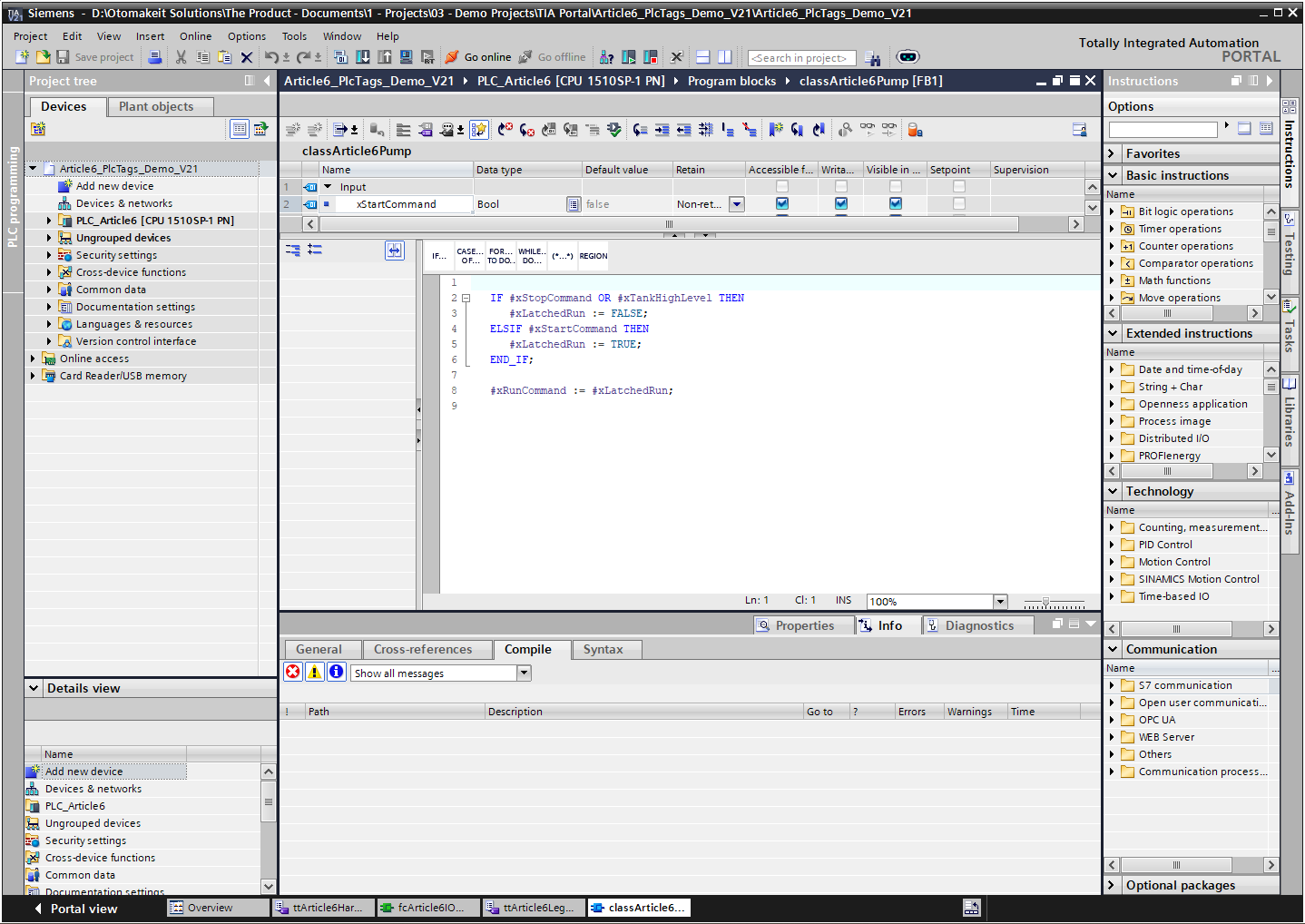Click the warnings filter yellow icon

315,672
